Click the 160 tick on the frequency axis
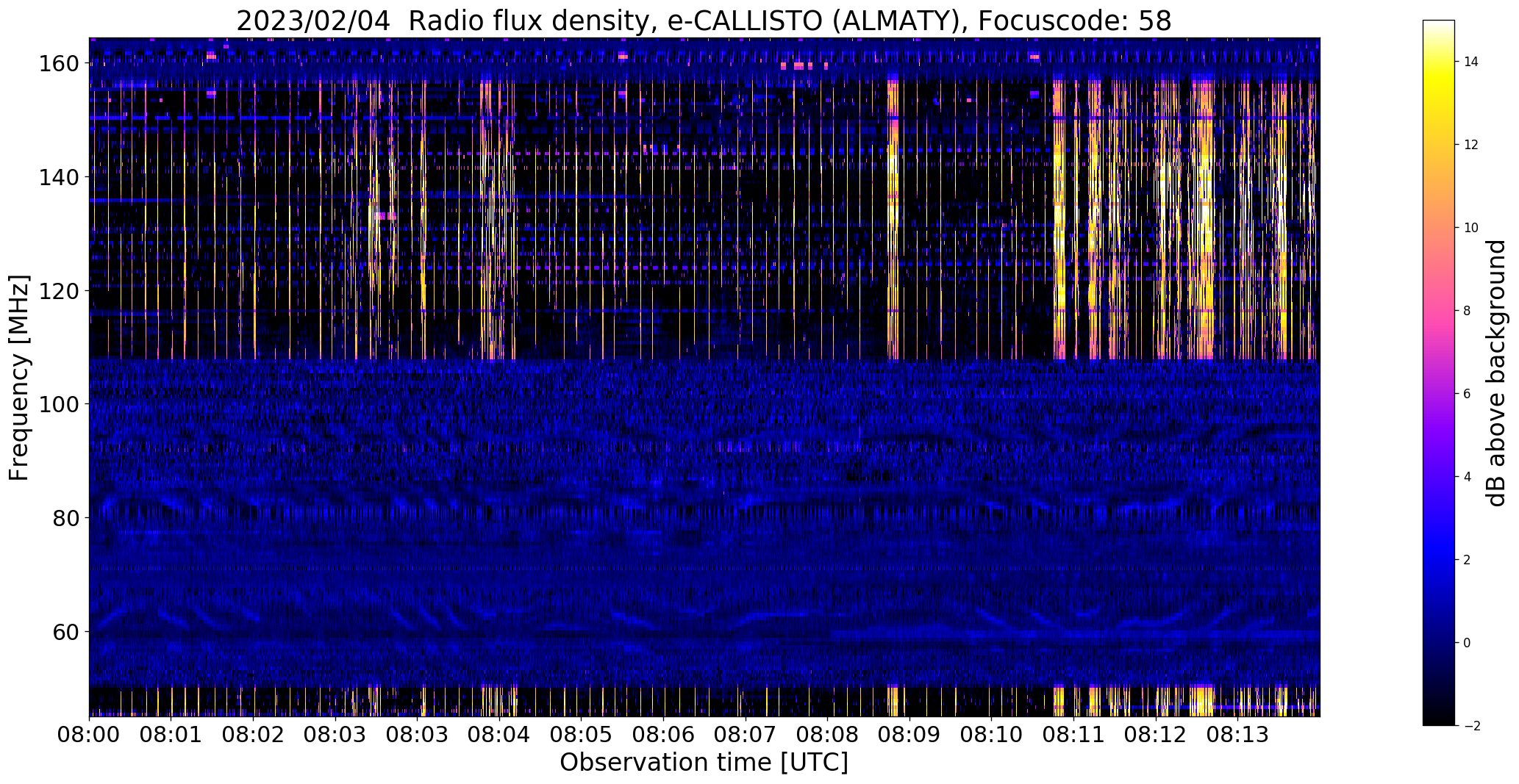Viewport: 1519px width, 784px height. (x=59, y=64)
